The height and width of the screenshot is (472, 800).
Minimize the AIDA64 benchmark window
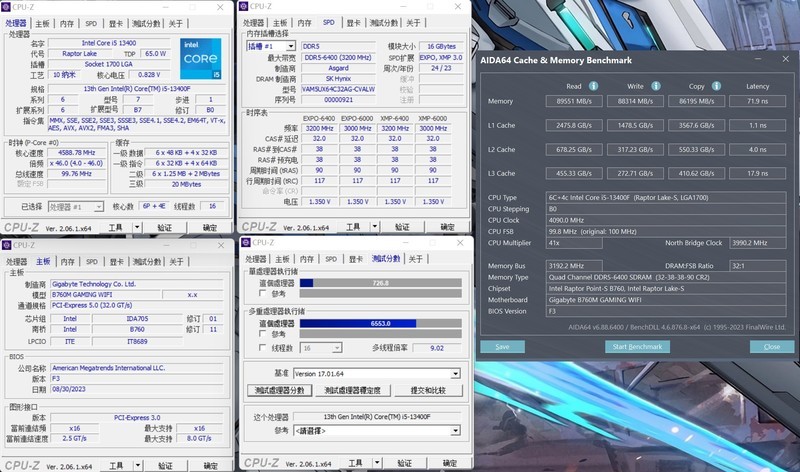coord(758,59)
